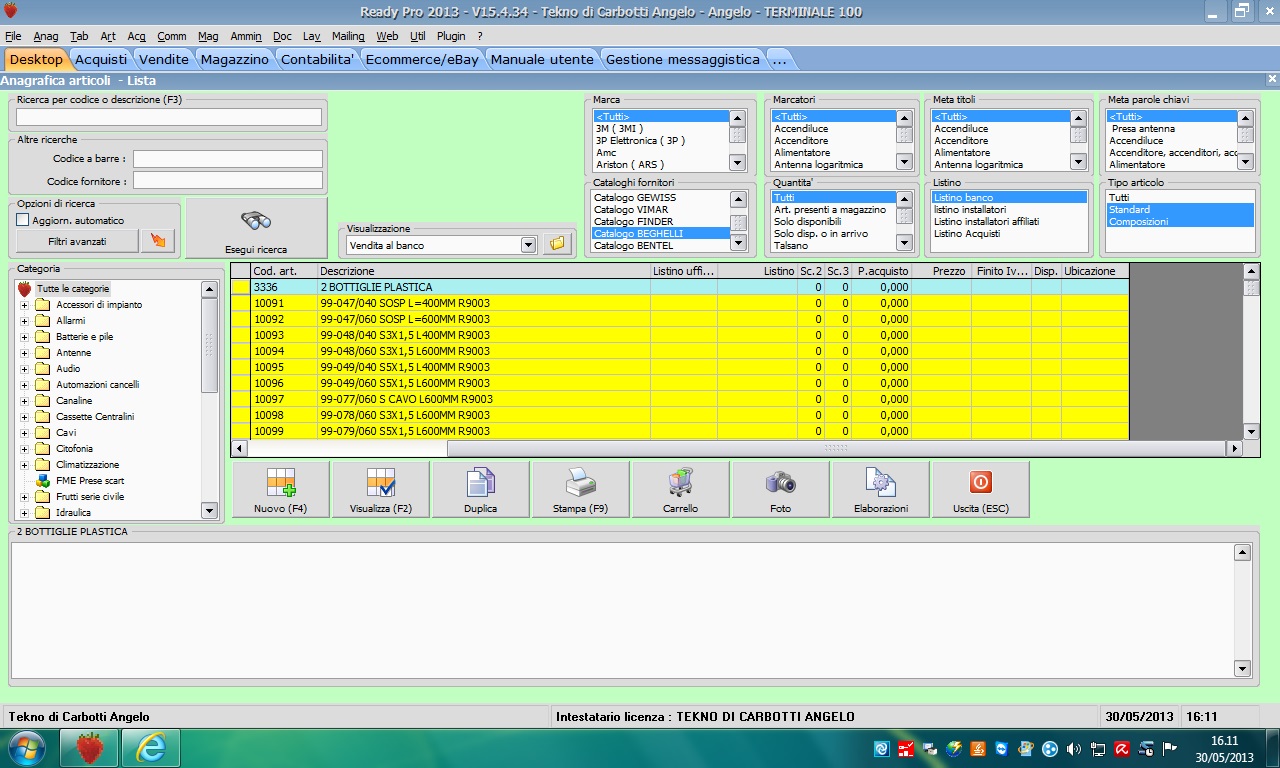Click the Descrizione column header
Viewport: 1280px width, 768px height.
tap(484, 271)
